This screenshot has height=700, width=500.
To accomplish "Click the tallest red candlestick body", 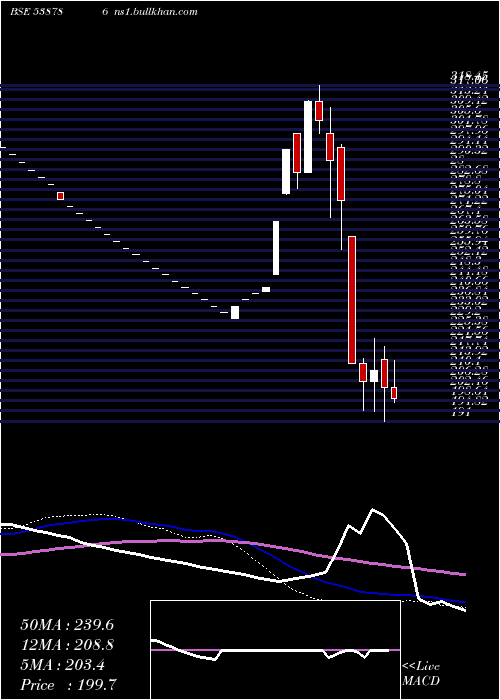I will click(352, 300).
